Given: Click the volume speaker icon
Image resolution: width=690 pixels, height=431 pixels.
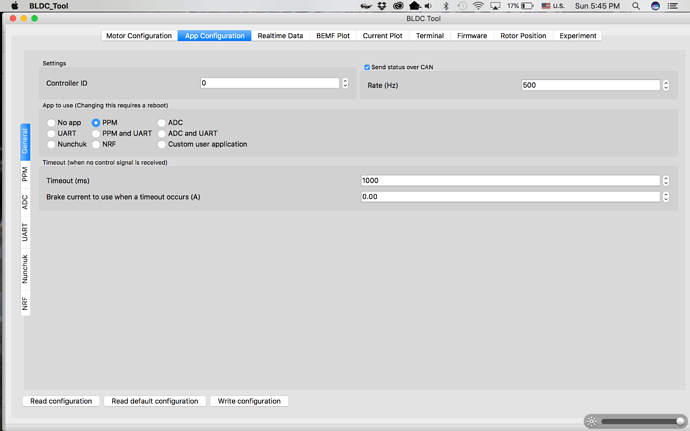Looking at the screenshot, I should click(428, 6).
